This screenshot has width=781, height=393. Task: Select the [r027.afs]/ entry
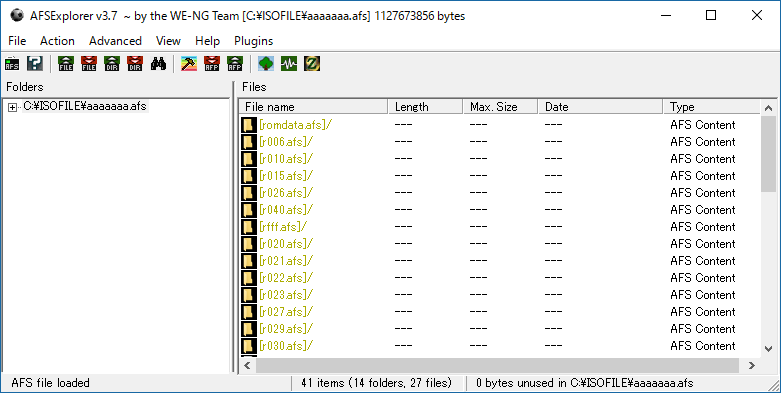286,311
